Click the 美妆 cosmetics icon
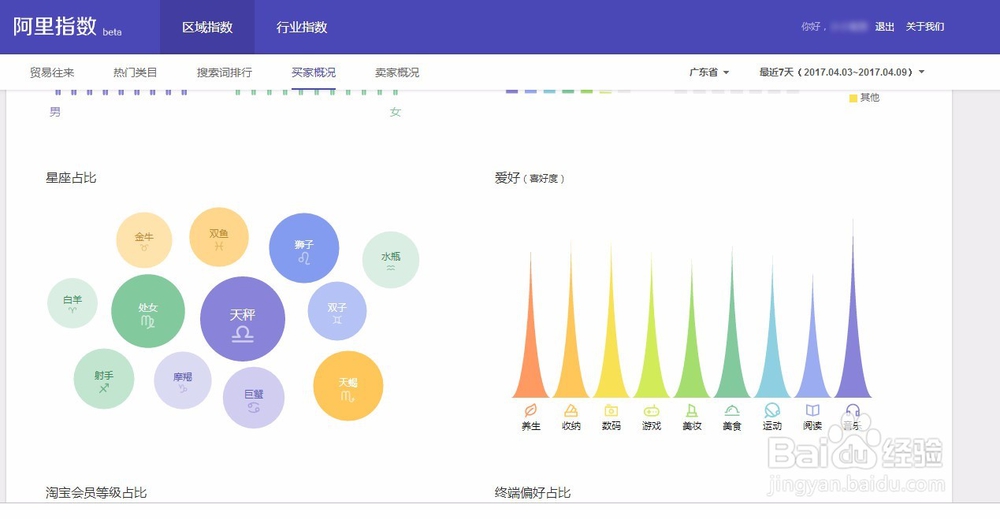This screenshot has height=519, width=1000. coord(691,410)
